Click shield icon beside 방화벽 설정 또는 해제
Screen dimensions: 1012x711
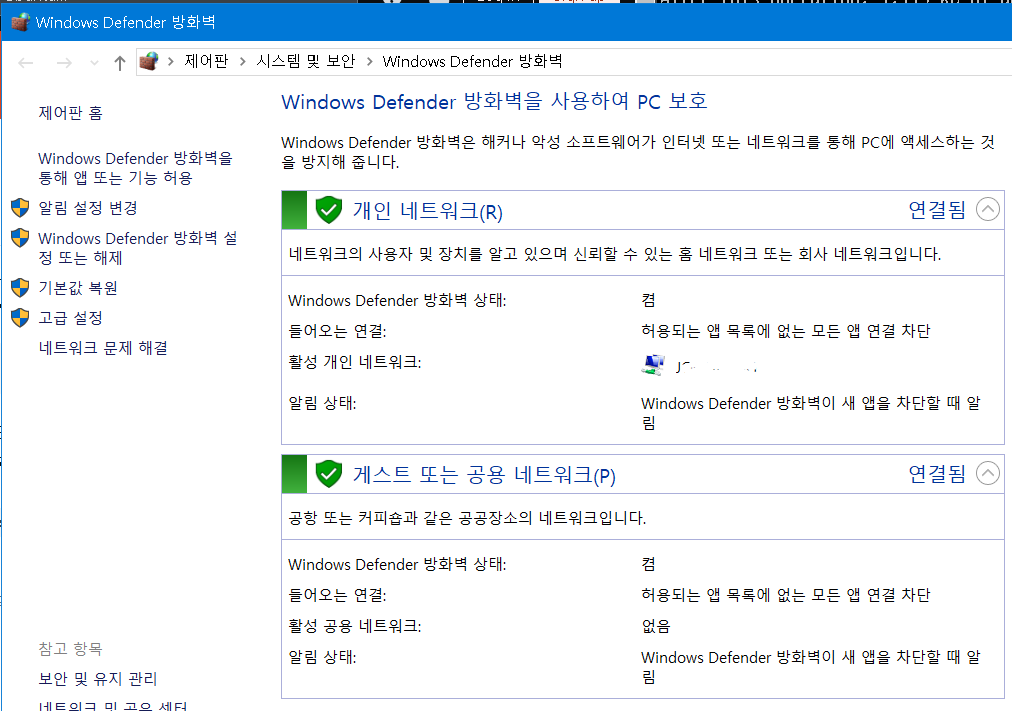[20, 238]
